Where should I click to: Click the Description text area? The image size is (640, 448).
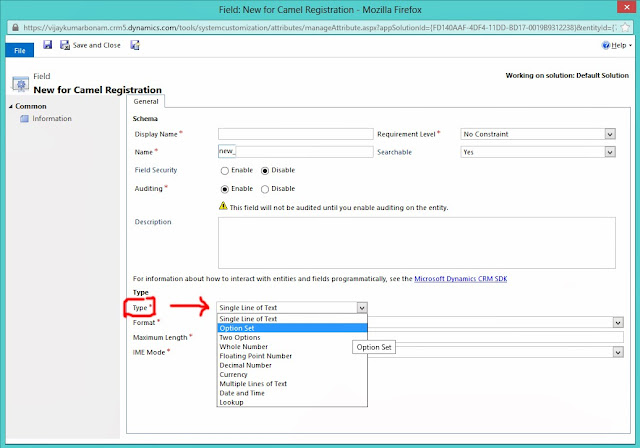point(417,243)
